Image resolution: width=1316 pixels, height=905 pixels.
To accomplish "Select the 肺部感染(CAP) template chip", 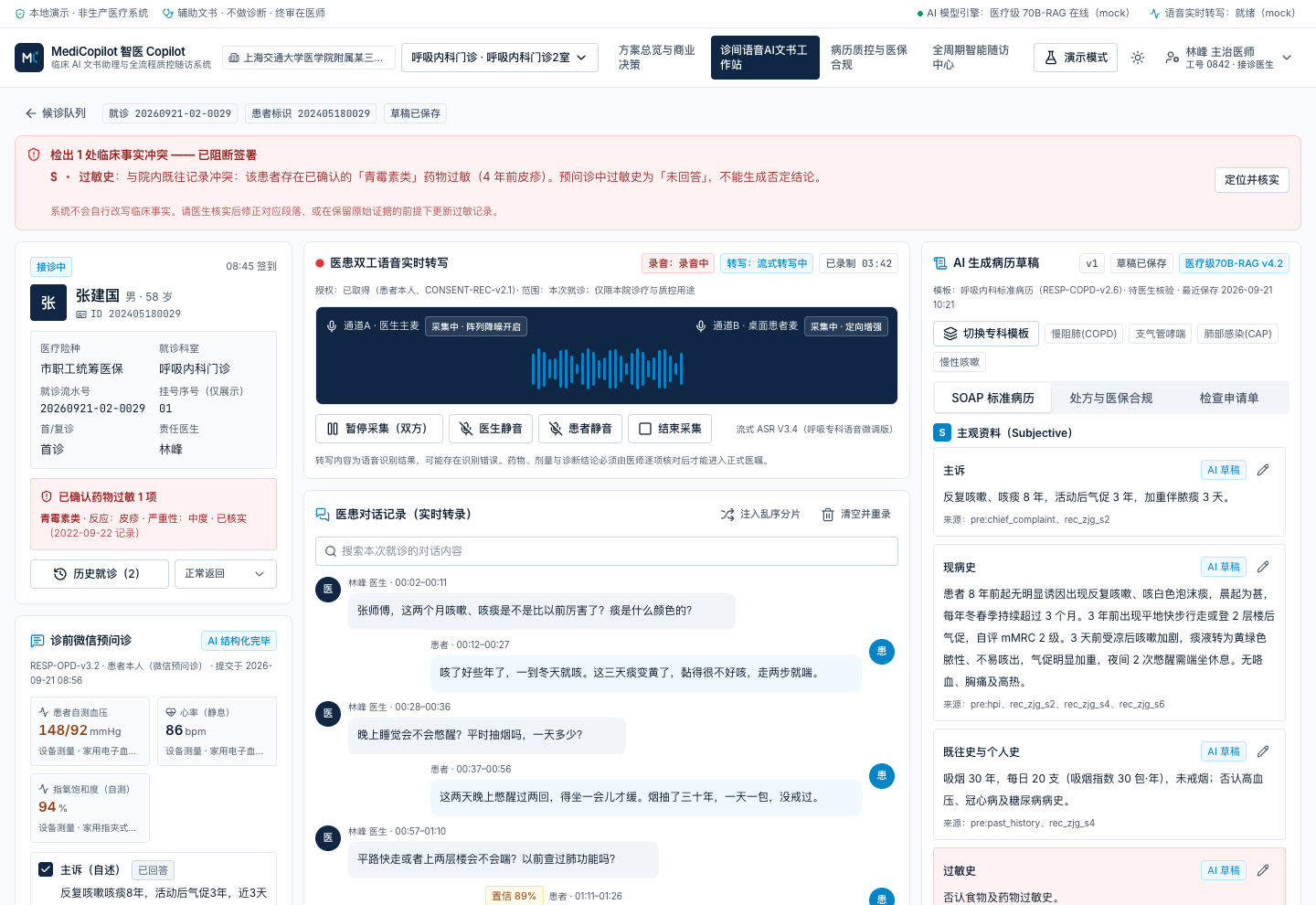I will coord(1237,334).
